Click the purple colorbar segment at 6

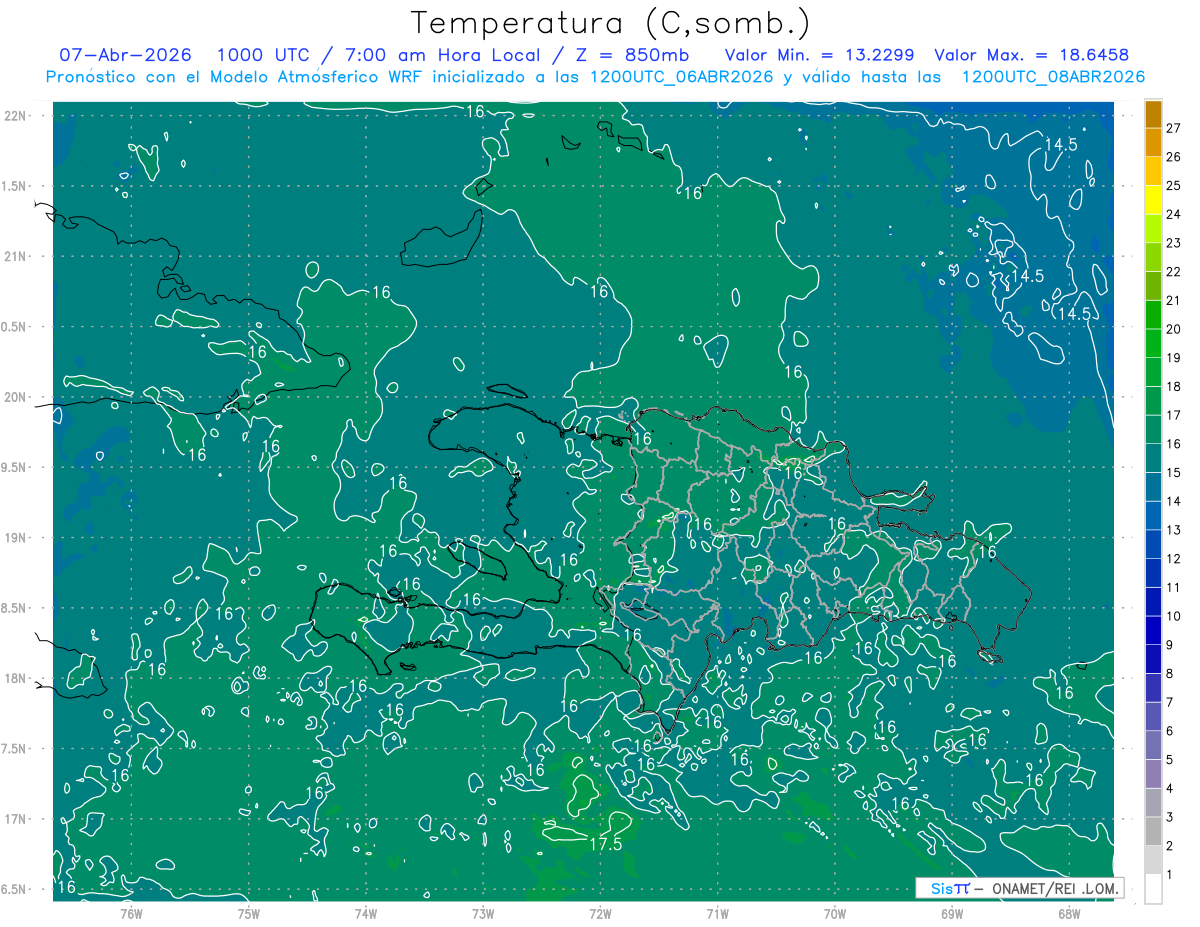pos(1153,717)
